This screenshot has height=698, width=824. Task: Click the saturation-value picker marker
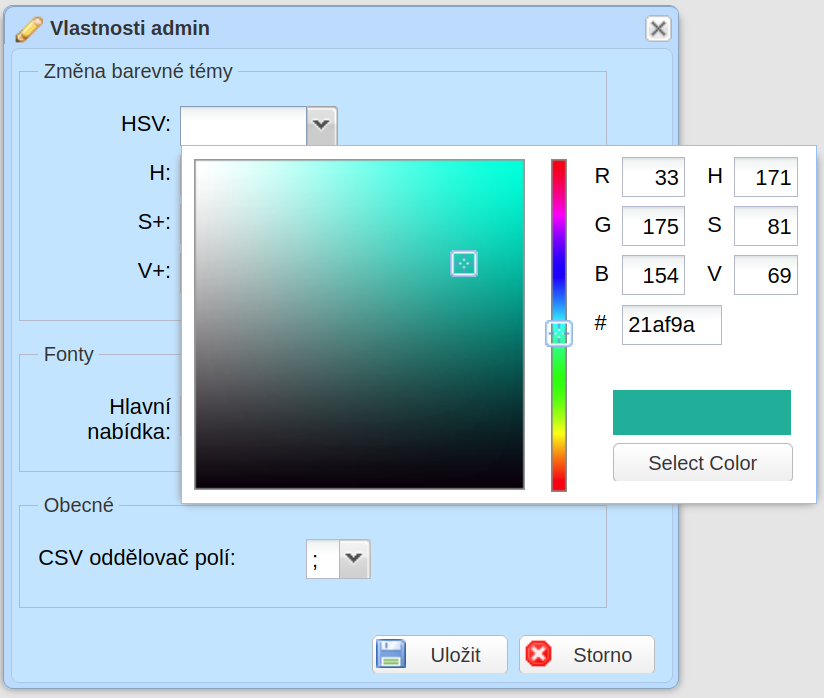(x=464, y=263)
